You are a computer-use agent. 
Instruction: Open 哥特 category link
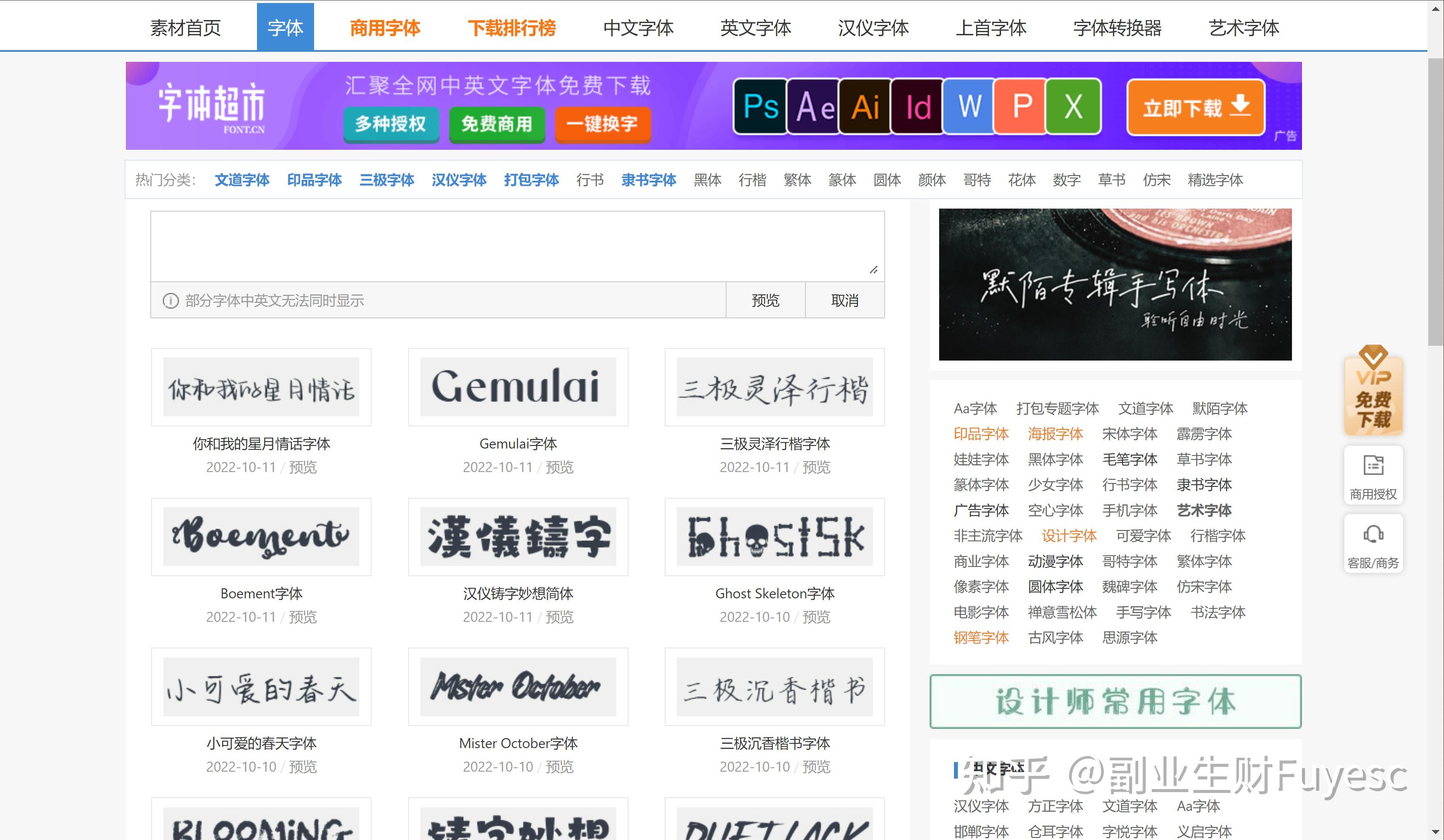click(977, 180)
